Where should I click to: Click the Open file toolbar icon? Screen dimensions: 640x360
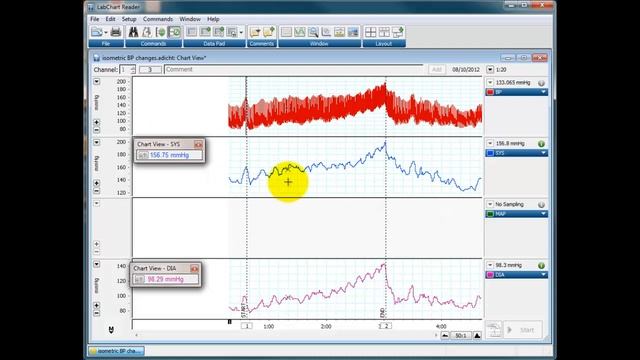click(97, 32)
